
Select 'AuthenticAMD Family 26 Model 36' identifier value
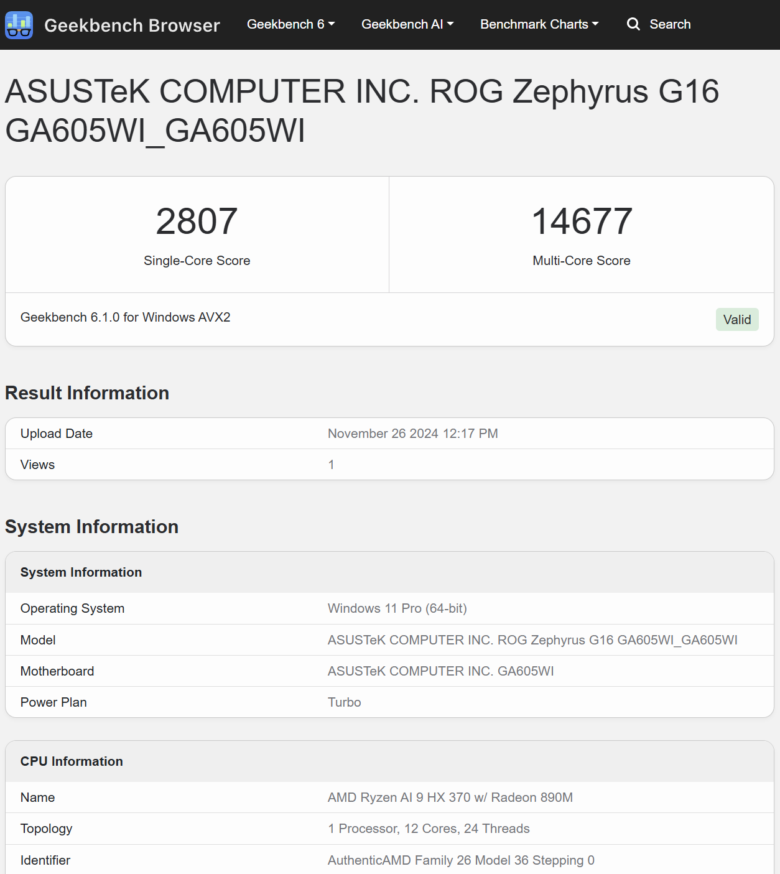coord(428,861)
